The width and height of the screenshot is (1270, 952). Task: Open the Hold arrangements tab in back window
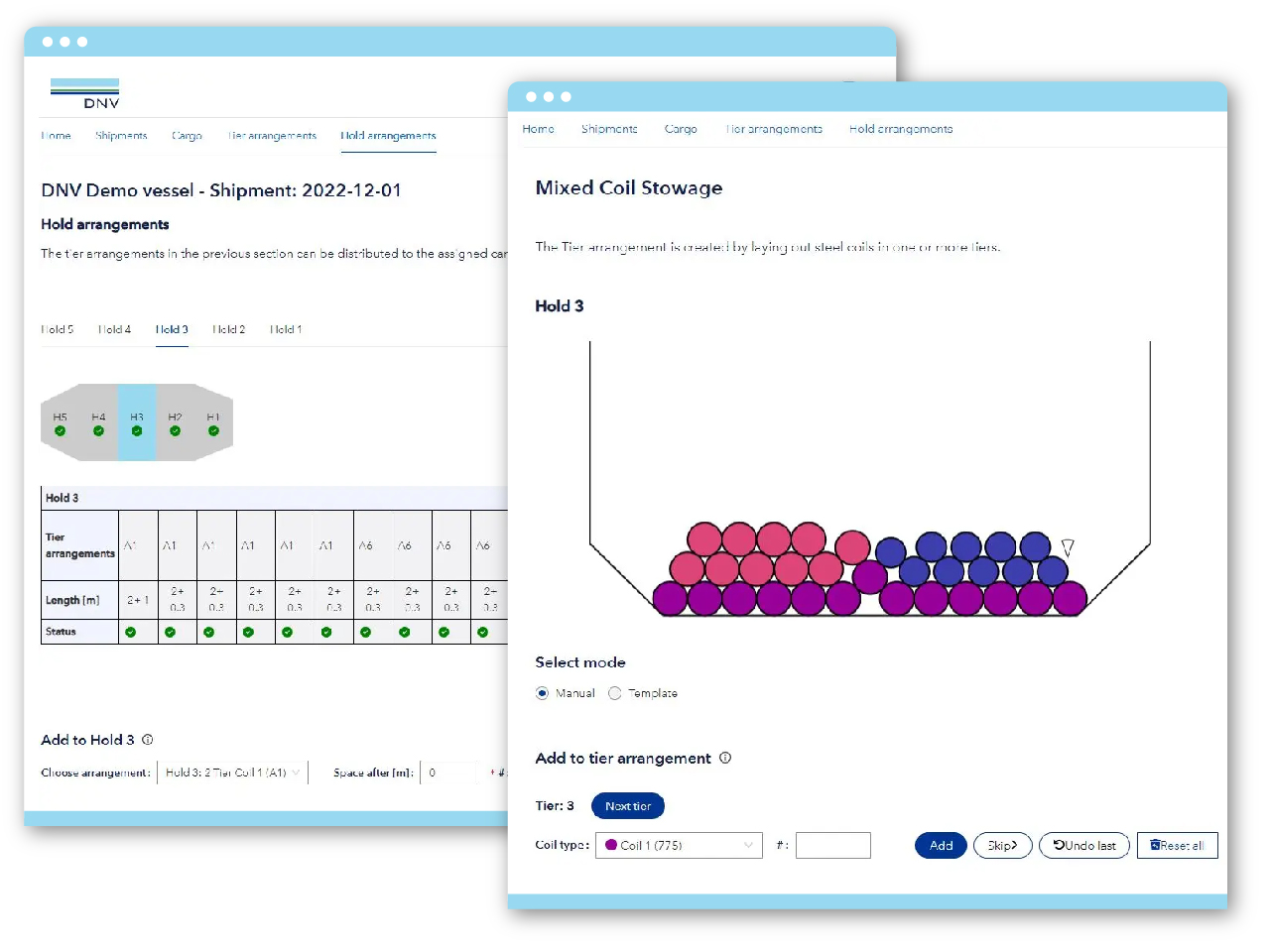tap(388, 136)
